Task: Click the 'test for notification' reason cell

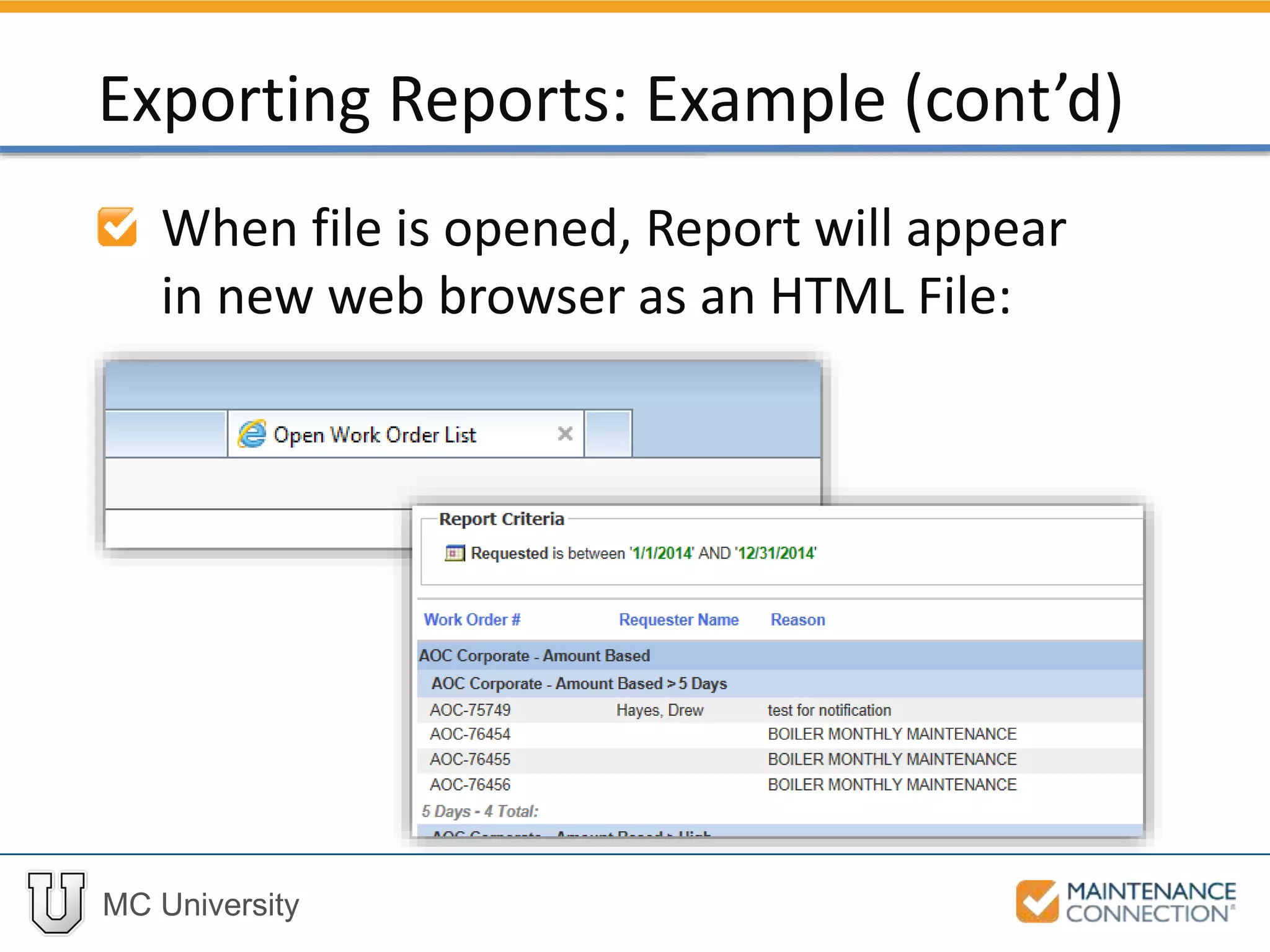Action: [x=829, y=710]
